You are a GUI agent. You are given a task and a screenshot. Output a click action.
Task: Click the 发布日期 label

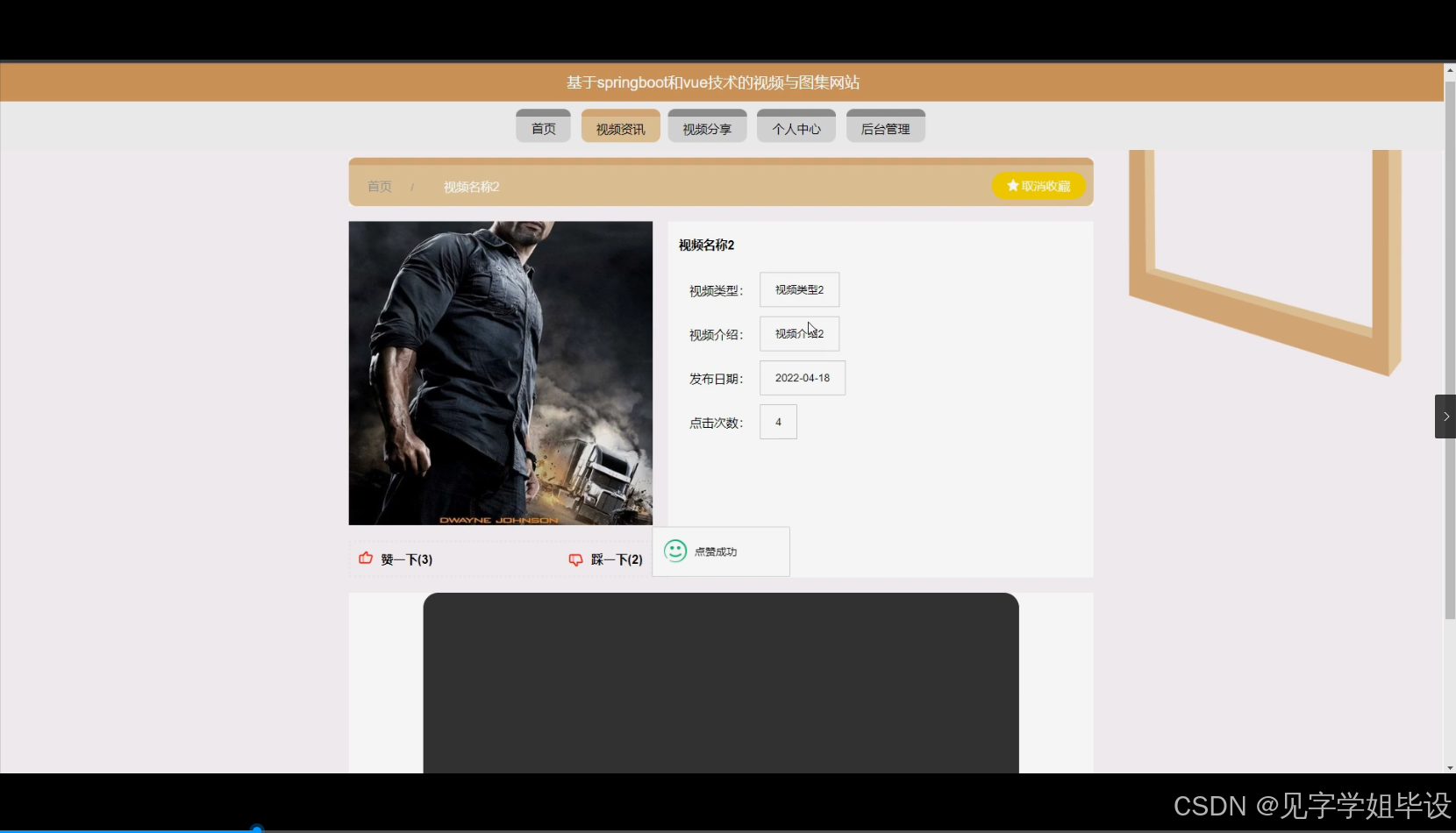[716, 379]
